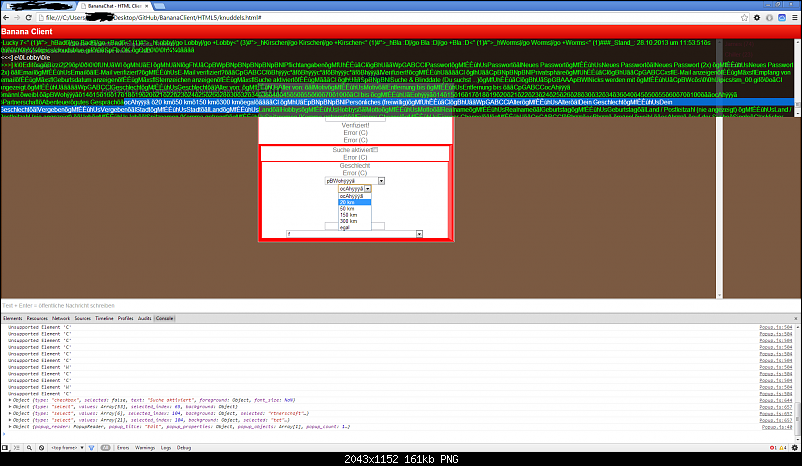Filter the console by Debug
Image resolution: width=802 pixels, height=466 pixels.
[184, 448]
